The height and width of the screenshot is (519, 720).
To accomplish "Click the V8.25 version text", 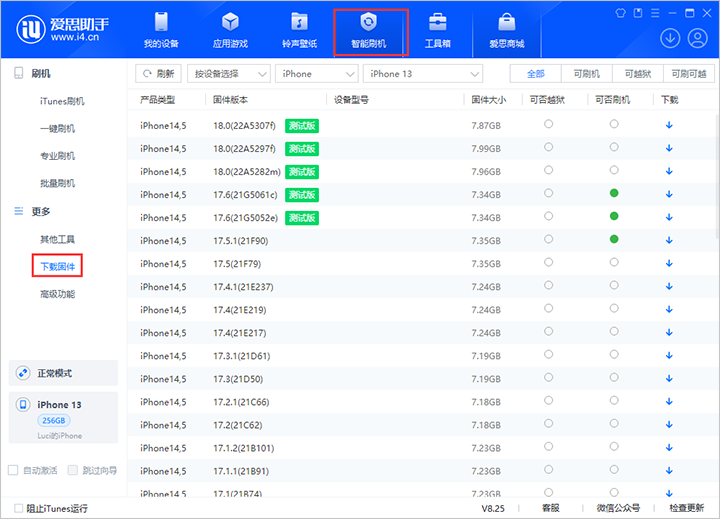I will (x=493, y=508).
